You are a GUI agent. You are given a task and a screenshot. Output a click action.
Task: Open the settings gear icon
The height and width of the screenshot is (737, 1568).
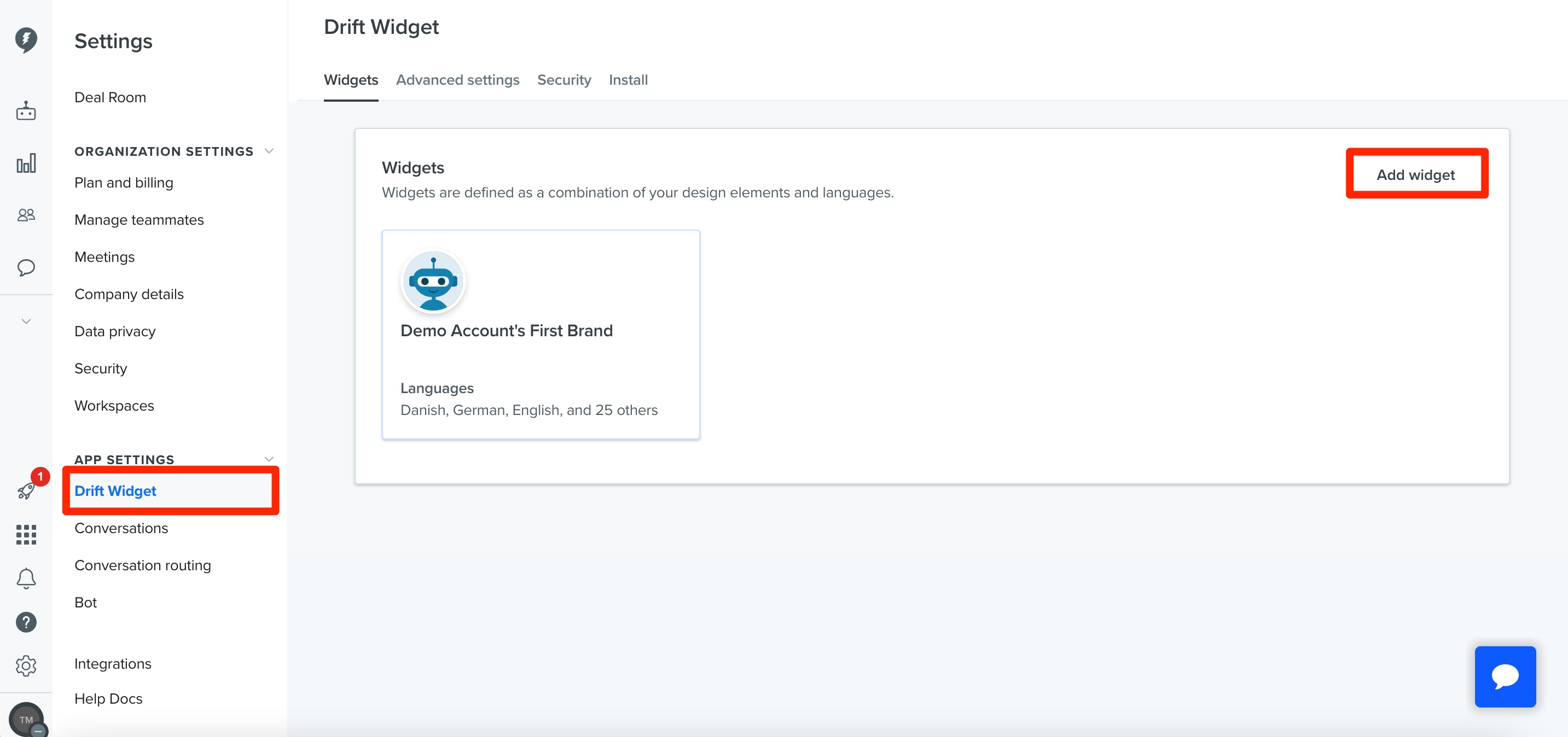tap(26, 666)
